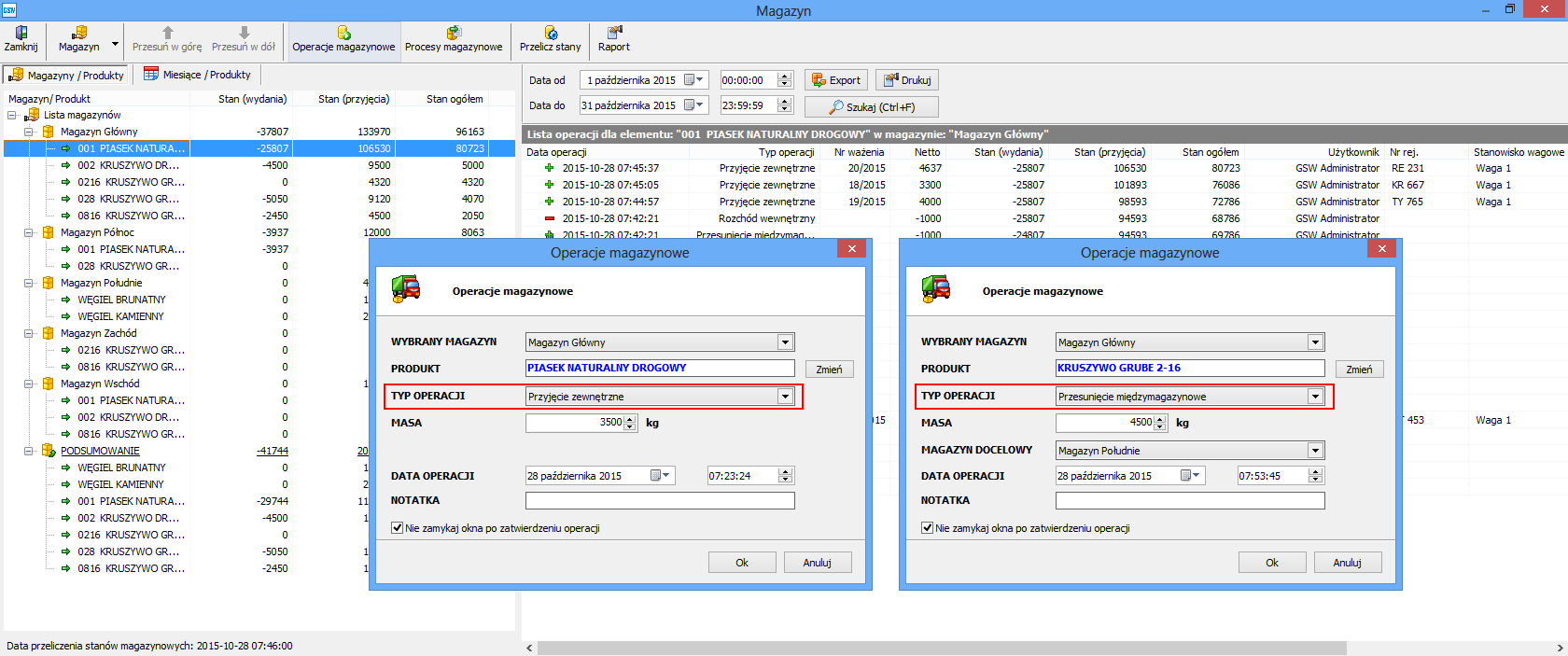The image size is (1568, 656).
Task: Open the Magazyn toolbar icon
Action: (x=79, y=38)
